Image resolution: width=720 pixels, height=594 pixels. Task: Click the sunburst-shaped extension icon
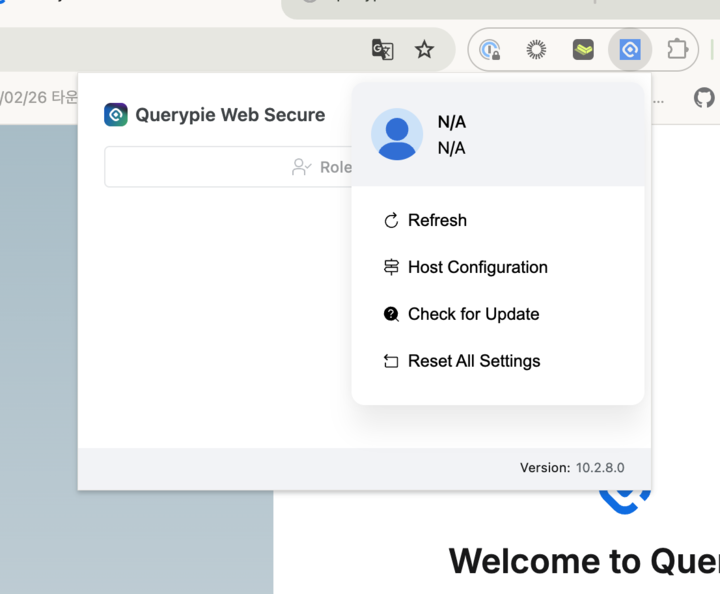pos(537,49)
